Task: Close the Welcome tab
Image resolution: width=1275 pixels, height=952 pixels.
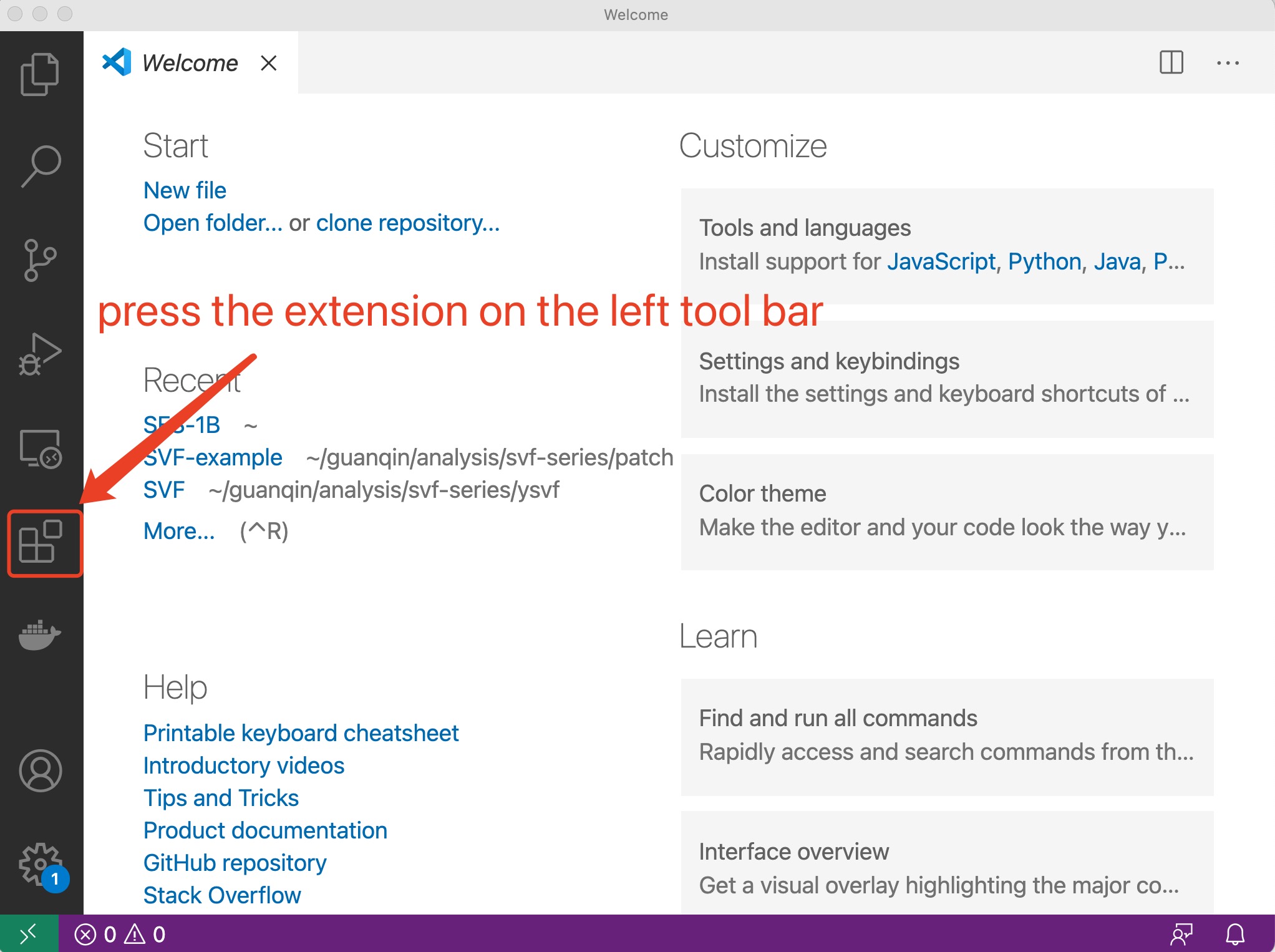Action: coord(269,63)
